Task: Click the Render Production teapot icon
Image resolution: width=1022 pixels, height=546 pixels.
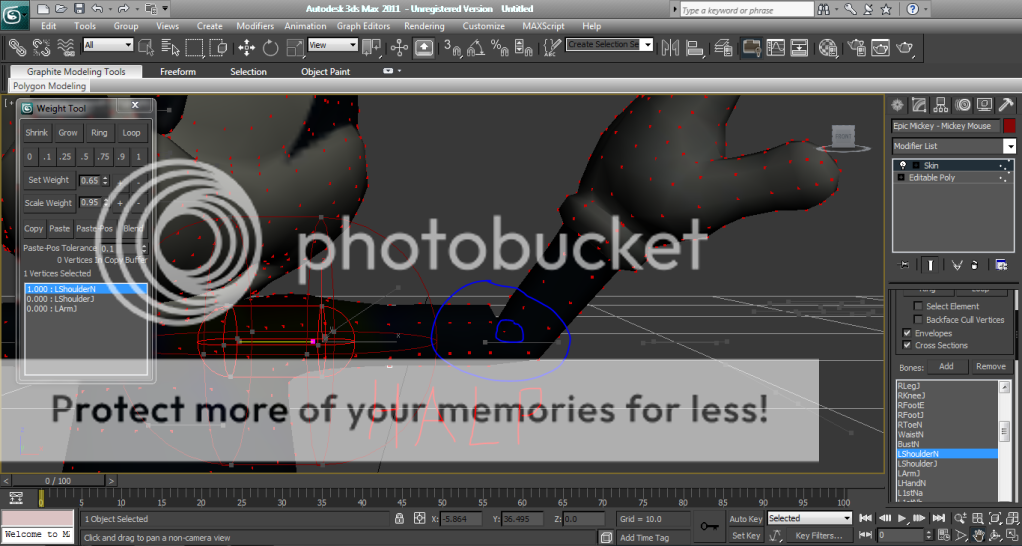Action: (x=905, y=48)
